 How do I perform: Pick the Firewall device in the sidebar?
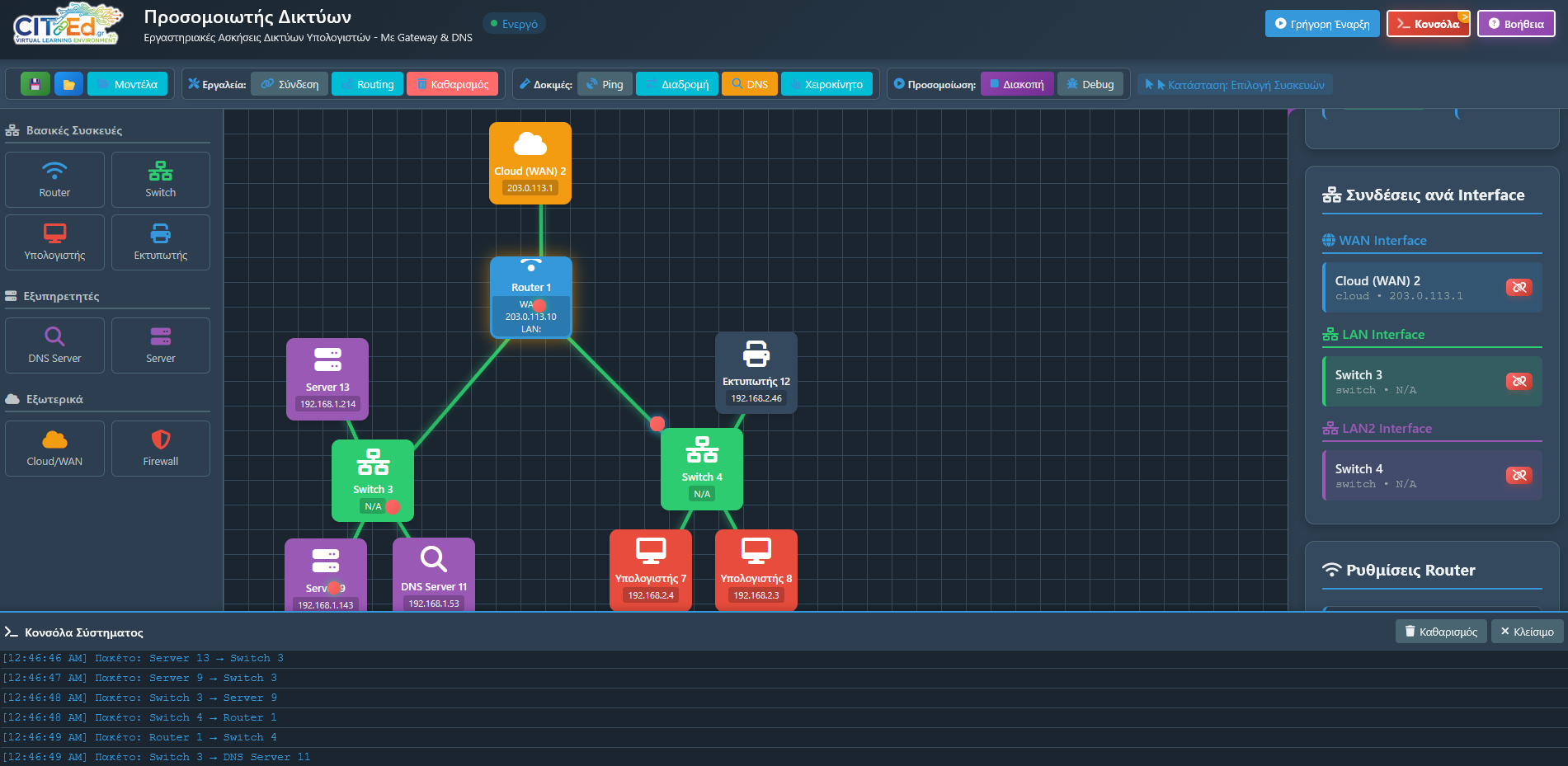point(160,449)
